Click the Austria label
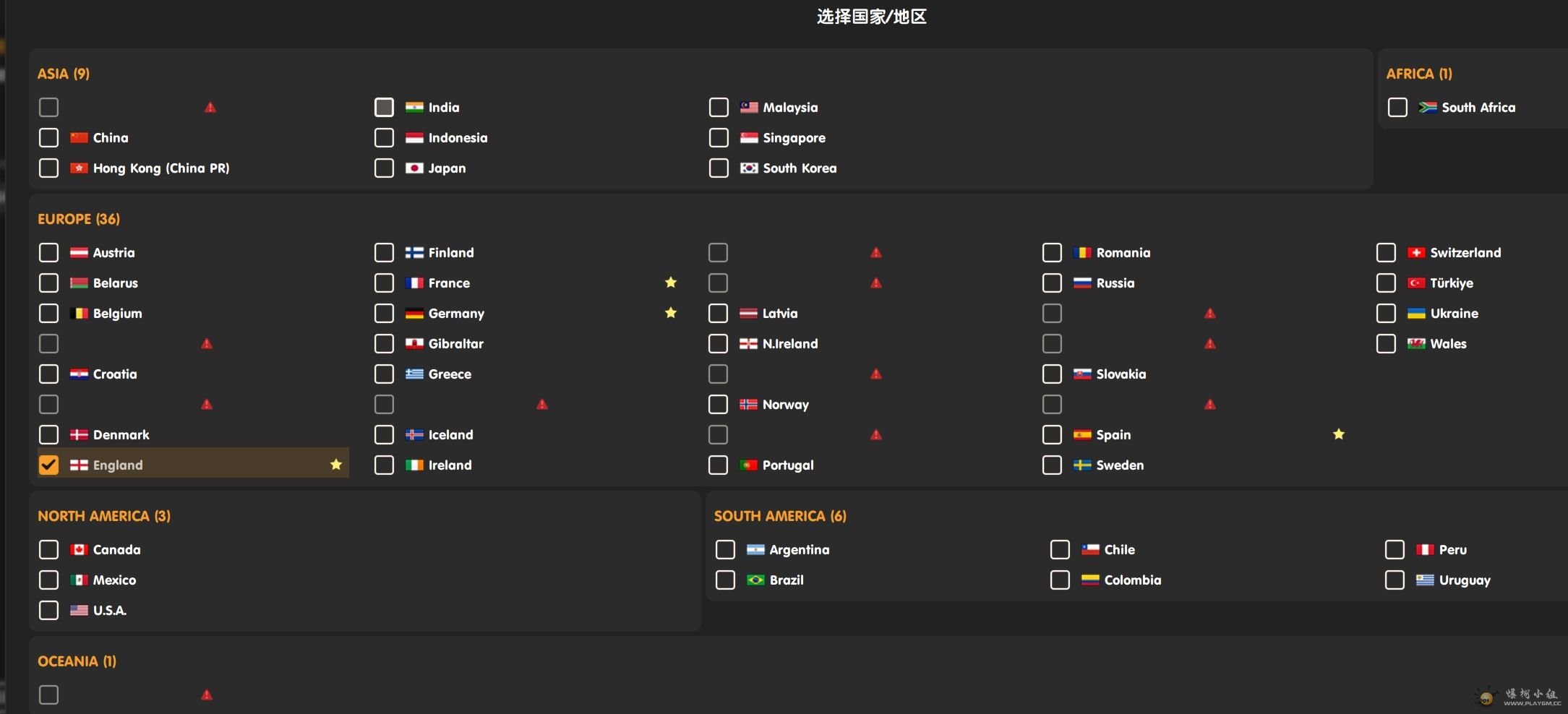This screenshot has width=1568, height=714. pyautogui.click(x=113, y=252)
